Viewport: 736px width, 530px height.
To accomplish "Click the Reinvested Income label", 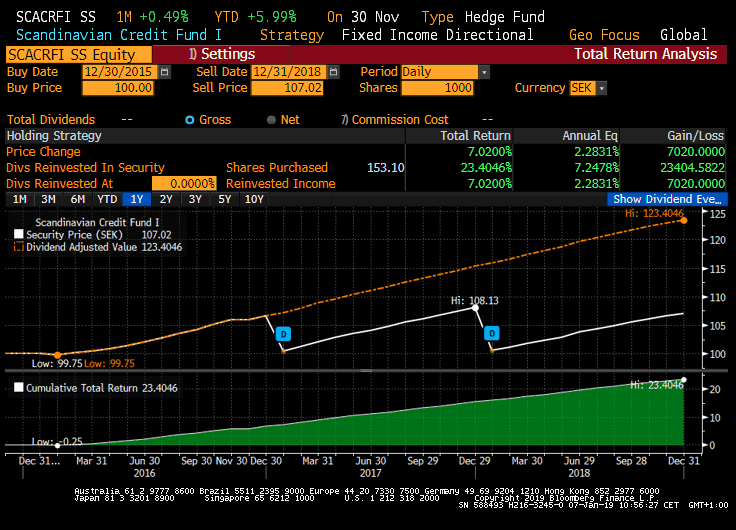I will tap(281, 184).
